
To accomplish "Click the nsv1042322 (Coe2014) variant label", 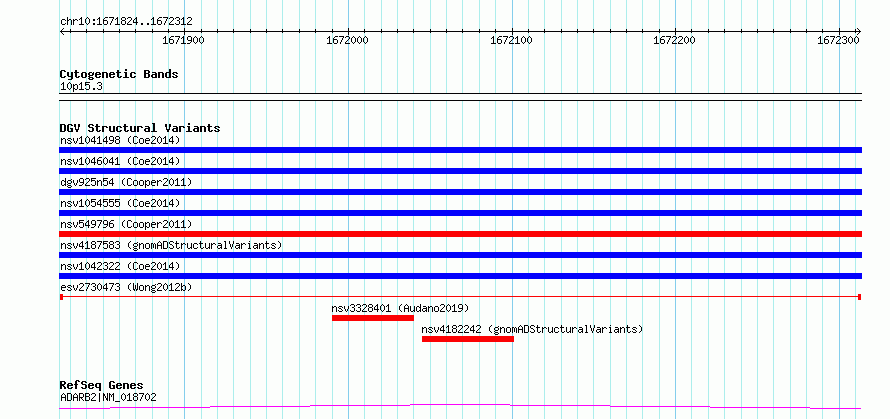I will 120,266.
